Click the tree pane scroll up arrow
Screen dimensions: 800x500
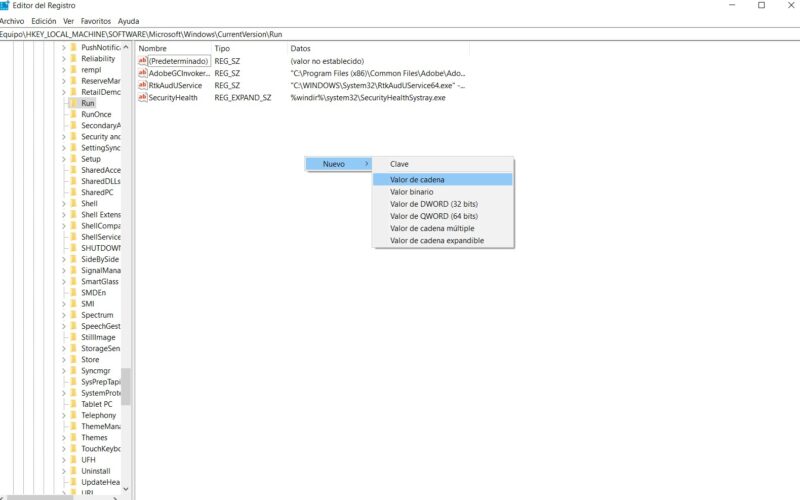point(126,47)
